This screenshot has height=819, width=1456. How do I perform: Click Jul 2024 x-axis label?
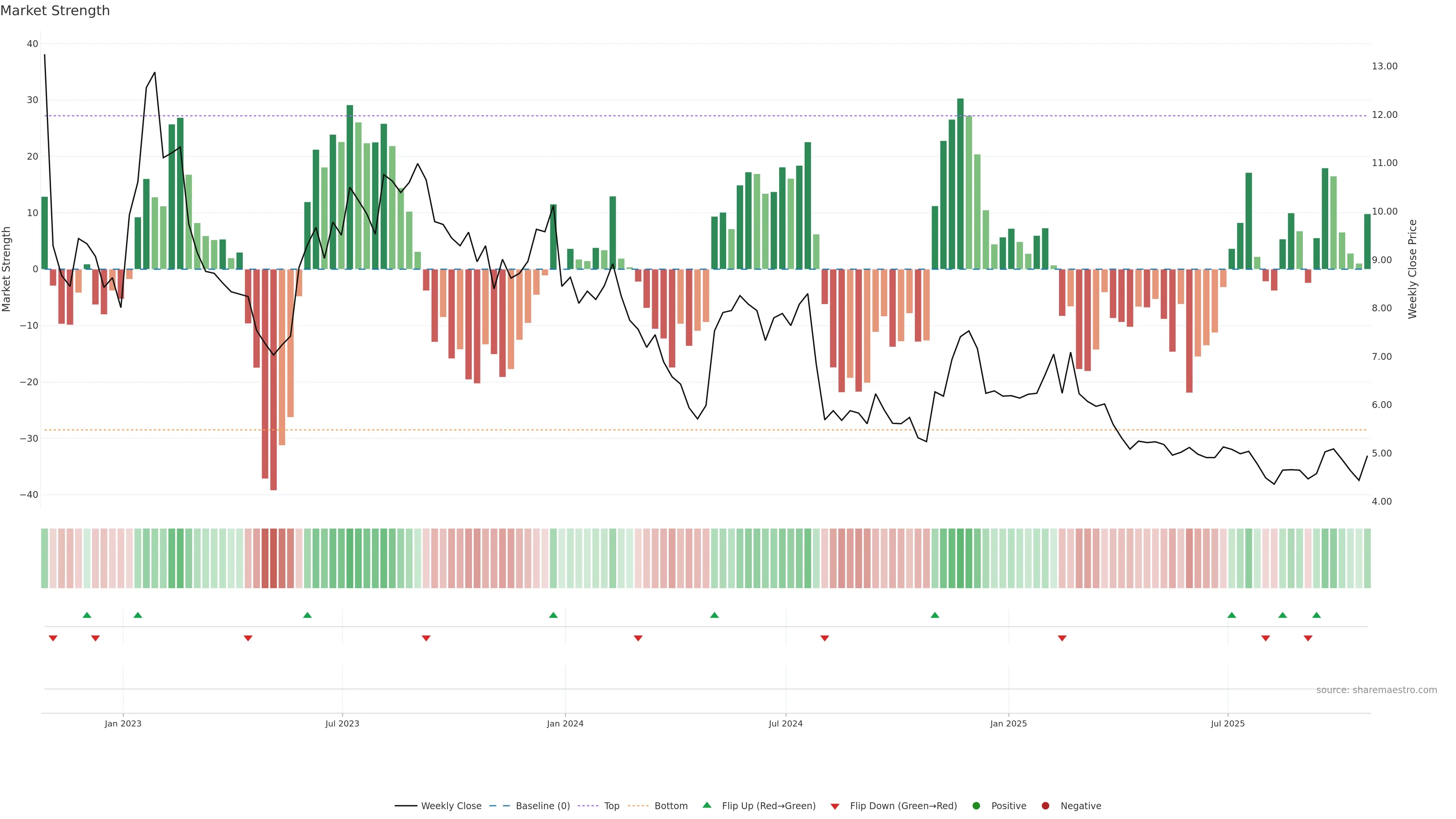pos(785,723)
